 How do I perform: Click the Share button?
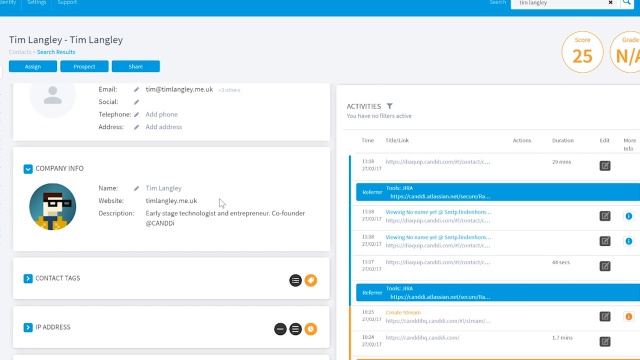click(x=136, y=67)
